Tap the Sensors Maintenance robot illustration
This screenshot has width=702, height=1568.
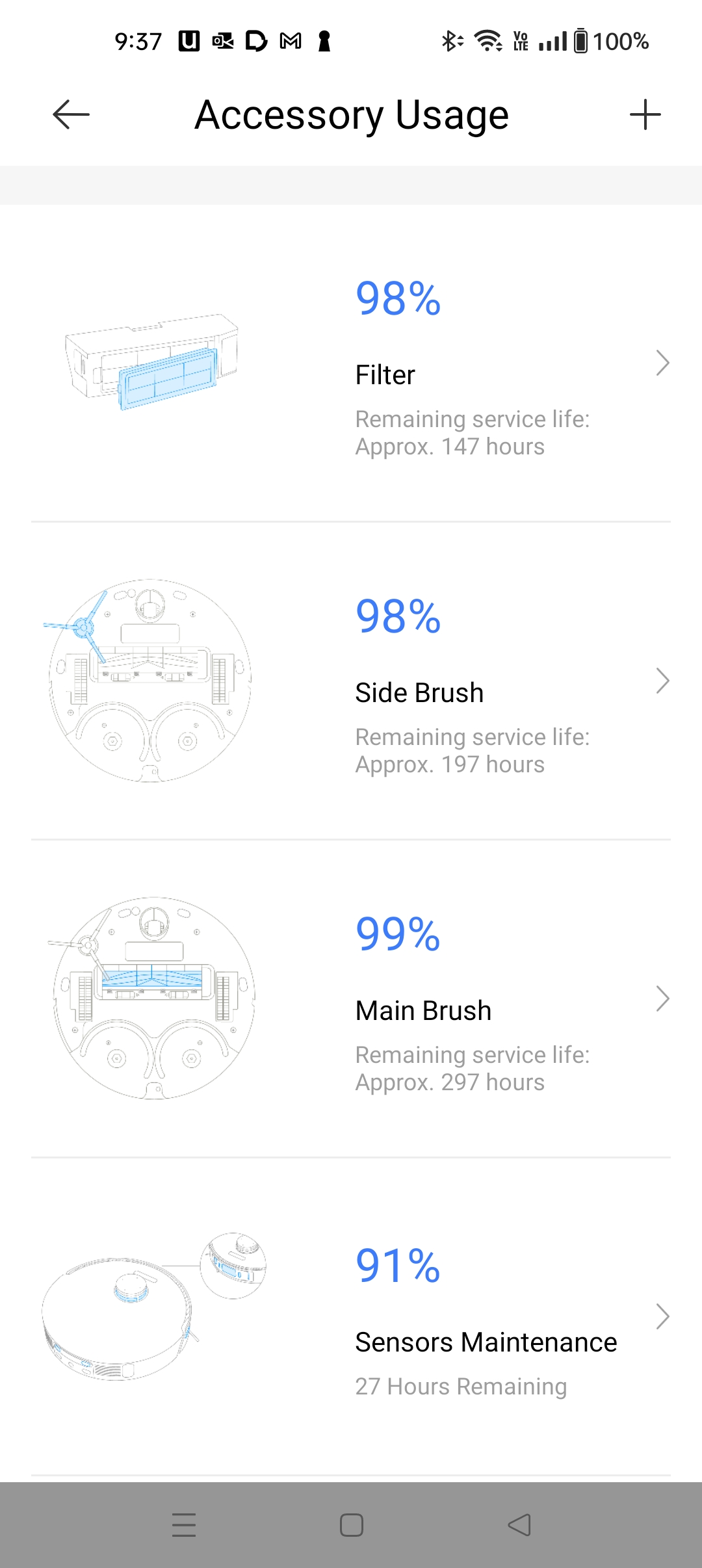click(153, 1307)
